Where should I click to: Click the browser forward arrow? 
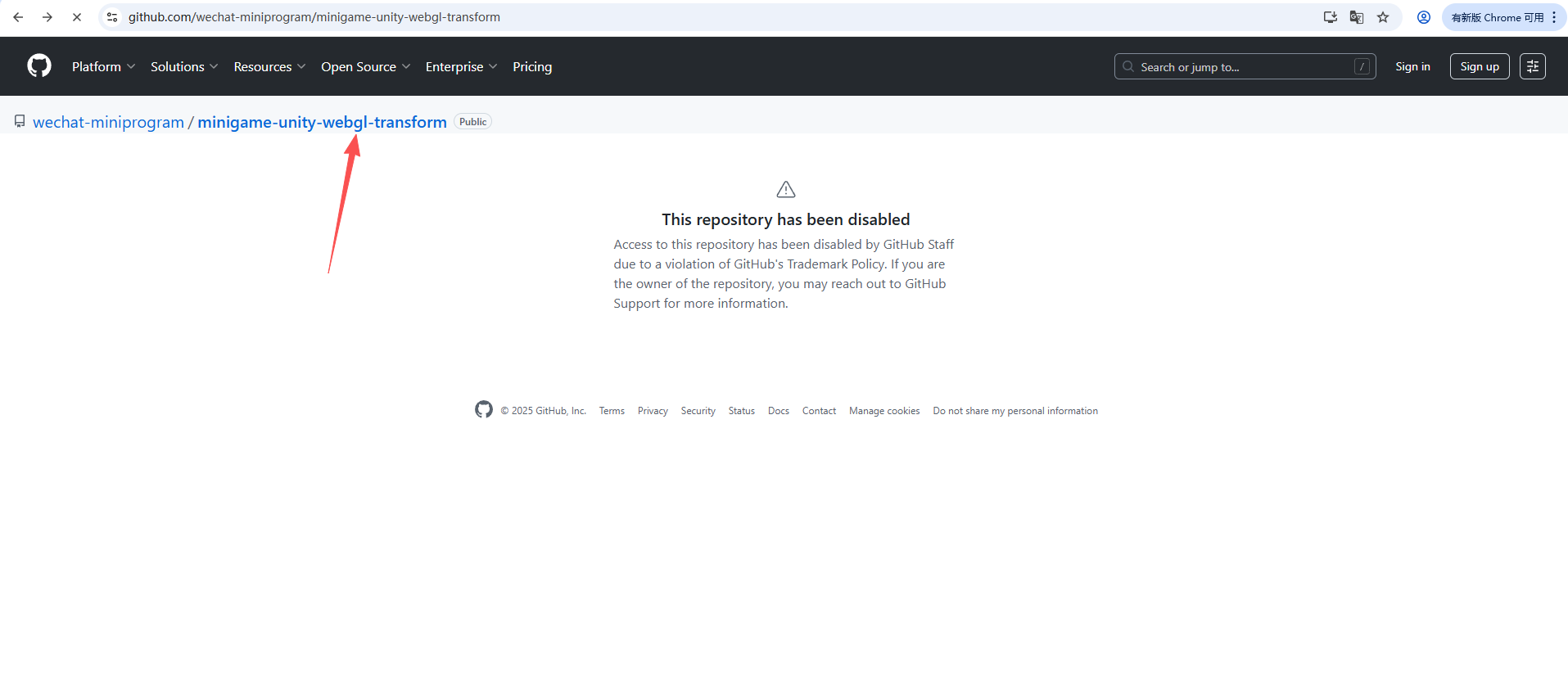47,17
